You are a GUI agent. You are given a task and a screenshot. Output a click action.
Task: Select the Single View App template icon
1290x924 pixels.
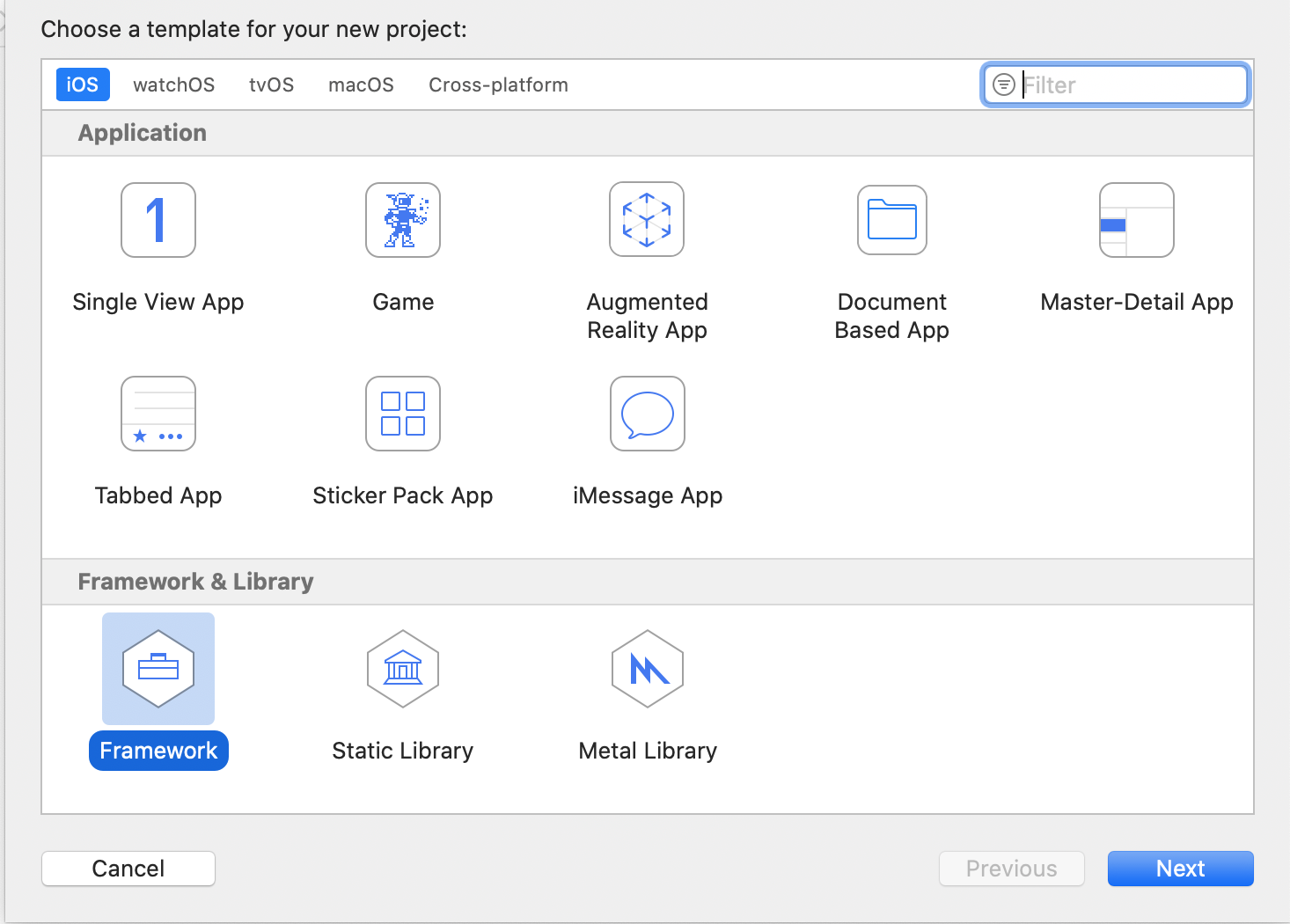(x=158, y=220)
